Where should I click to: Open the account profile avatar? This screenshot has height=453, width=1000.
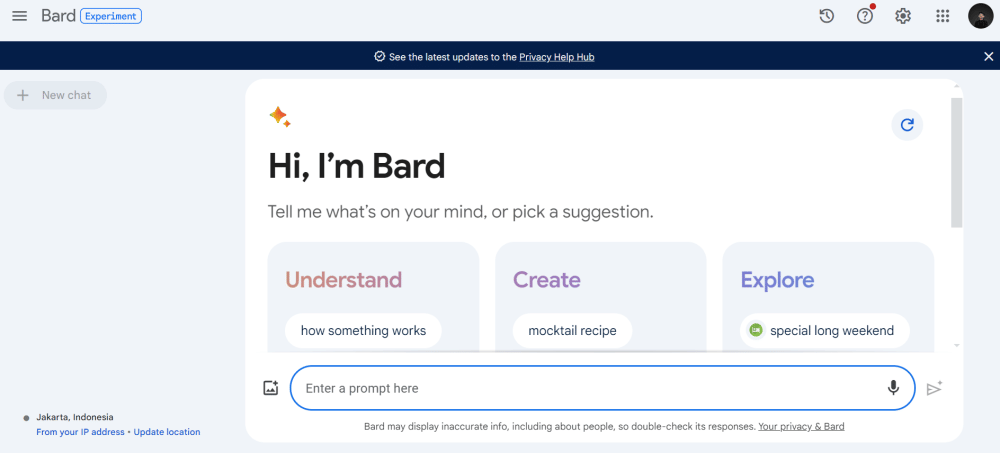tap(980, 16)
